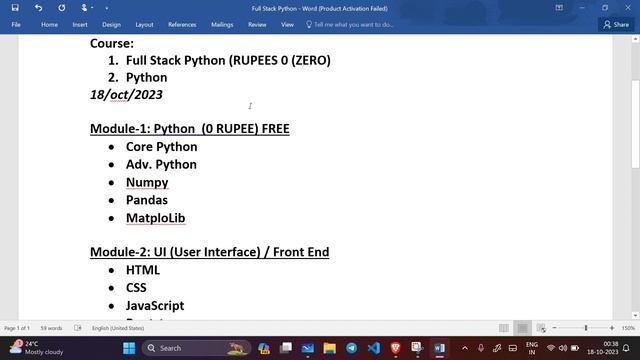Screen dimensions: 640x360
Task: Click the Word icon on taskbar
Action: point(440,348)
